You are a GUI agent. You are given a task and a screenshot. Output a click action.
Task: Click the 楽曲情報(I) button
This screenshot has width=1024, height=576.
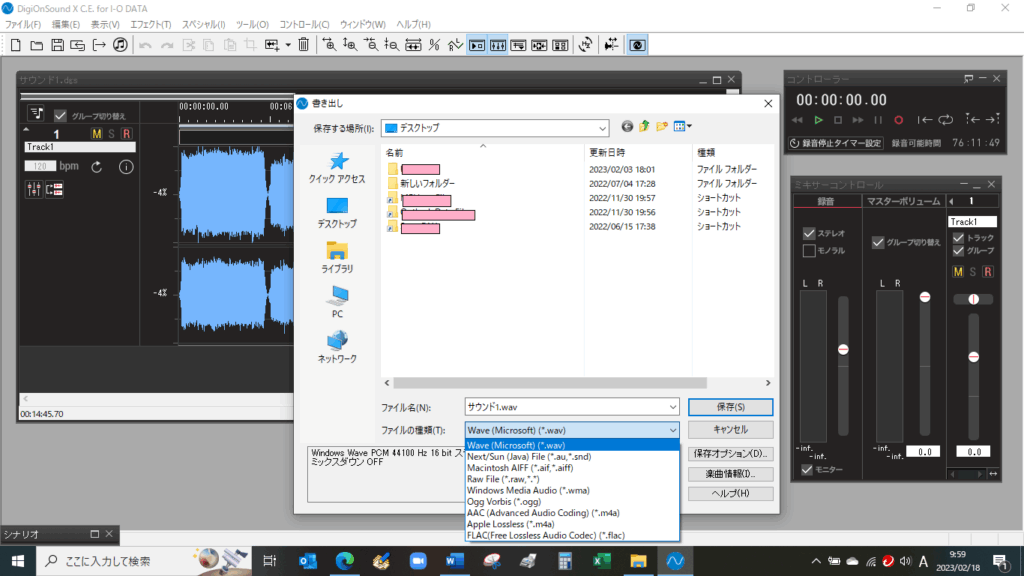pos(730,473)
